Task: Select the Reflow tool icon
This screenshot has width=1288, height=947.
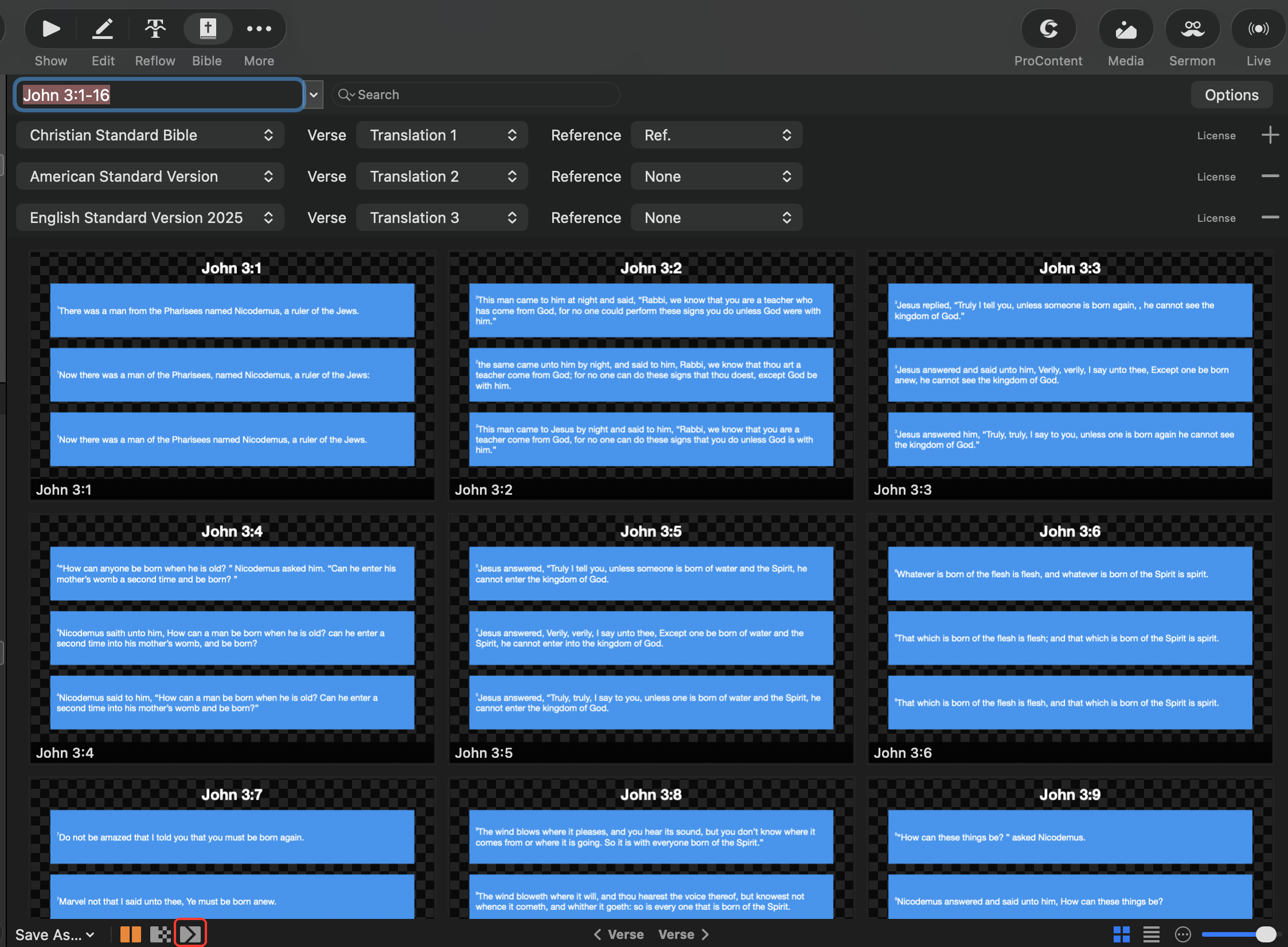Action: click(155, 28)
